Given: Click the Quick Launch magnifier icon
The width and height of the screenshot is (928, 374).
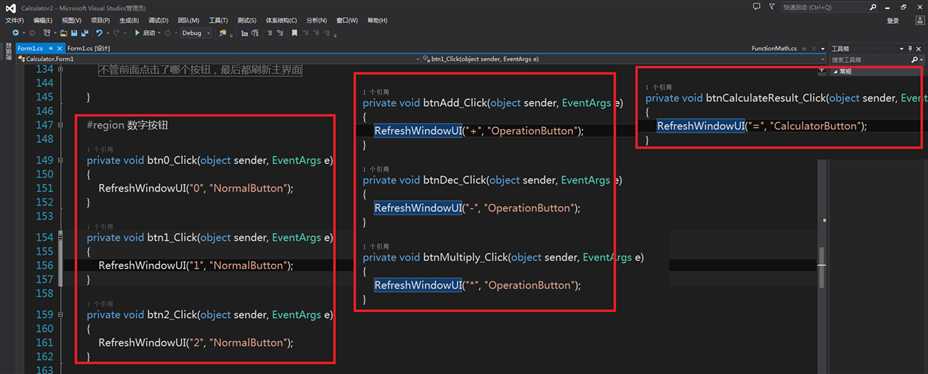Looking at the screenshot, I should pyautogui.click(x=873, y=7).
